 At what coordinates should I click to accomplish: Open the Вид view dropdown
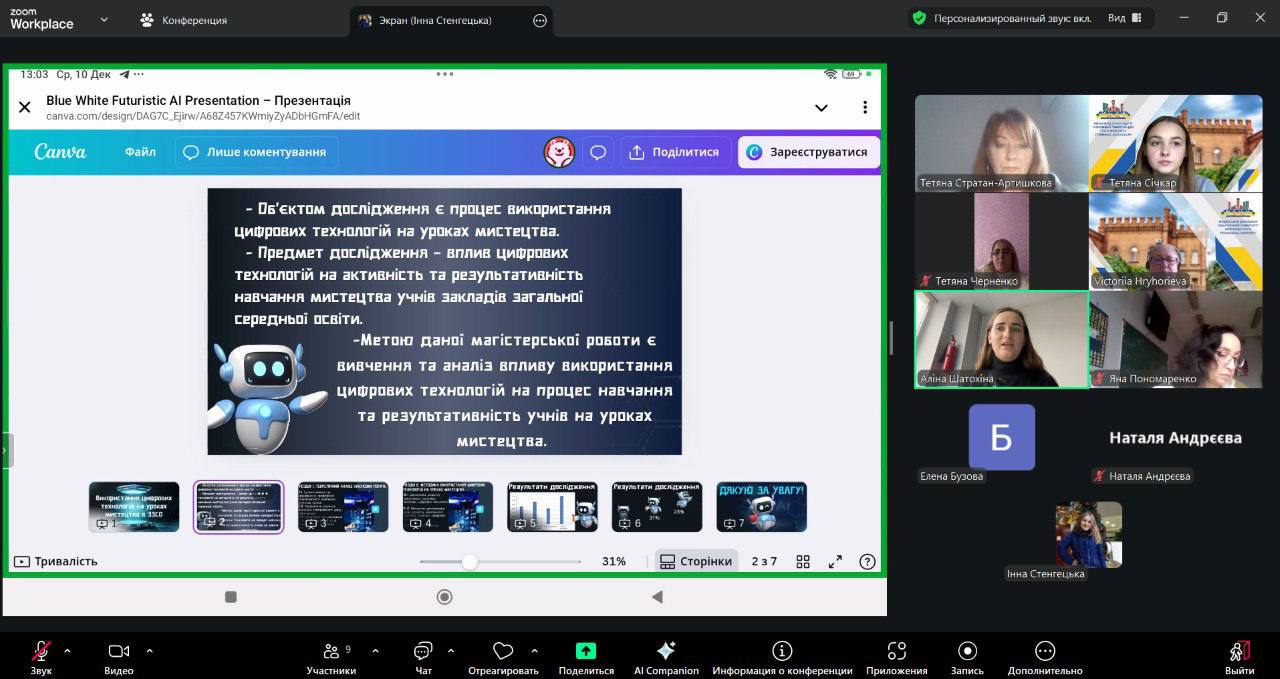(x=1125, y=18)
